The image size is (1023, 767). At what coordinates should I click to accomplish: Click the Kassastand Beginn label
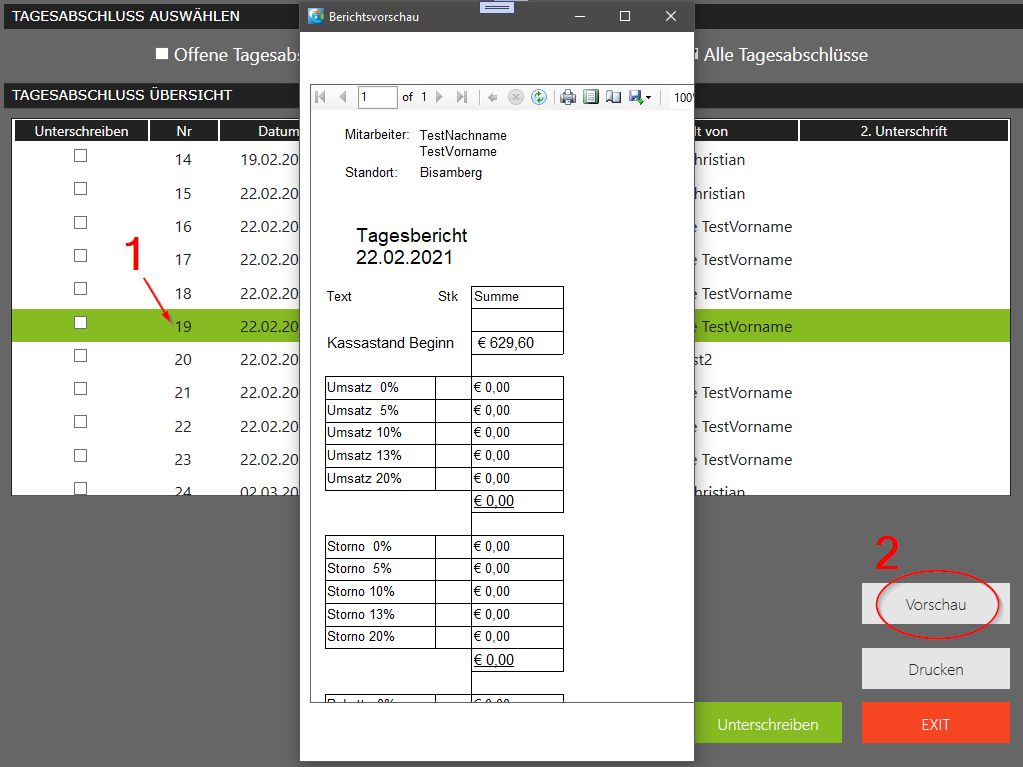390,343
